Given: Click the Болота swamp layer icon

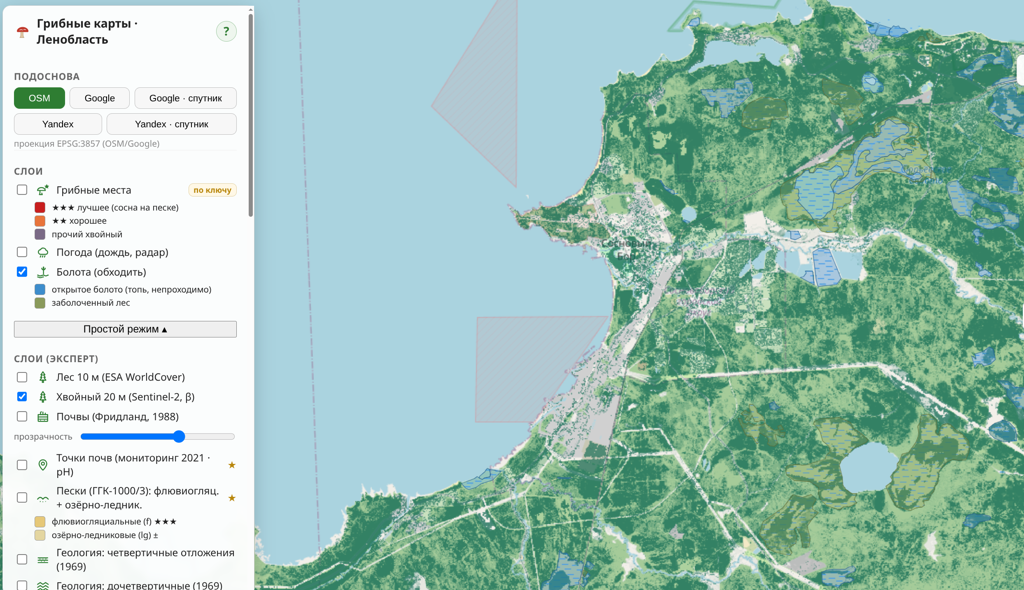Looking at the screenshot, I should click(x=42, y=272).
